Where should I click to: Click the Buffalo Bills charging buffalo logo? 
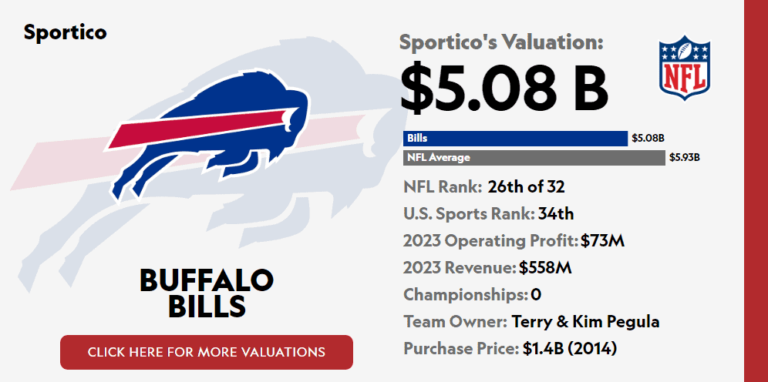(208, 136)
